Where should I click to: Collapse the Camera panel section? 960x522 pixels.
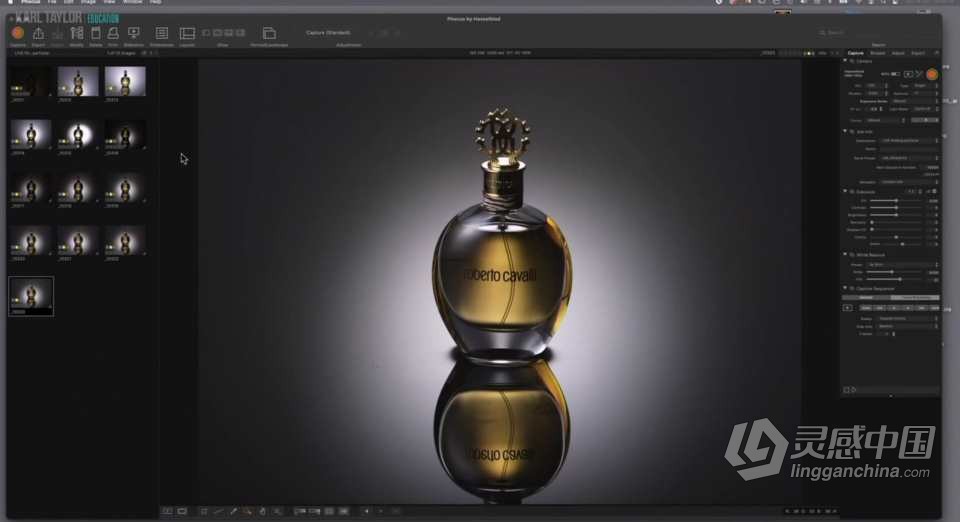[x=845, y=61]
